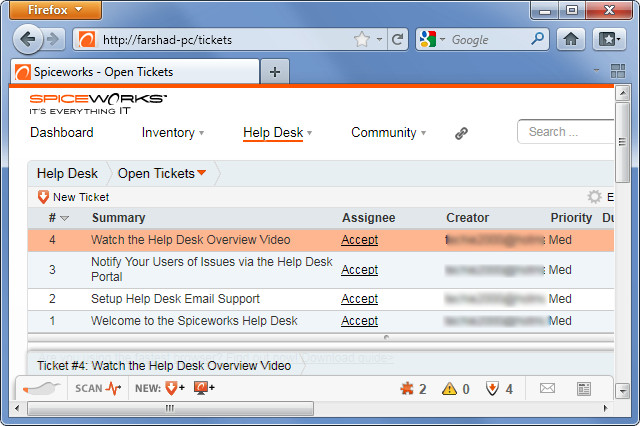Screen dimensions: 640x426
Task: Click the Creator column header
Action: [x=467, y=218]
